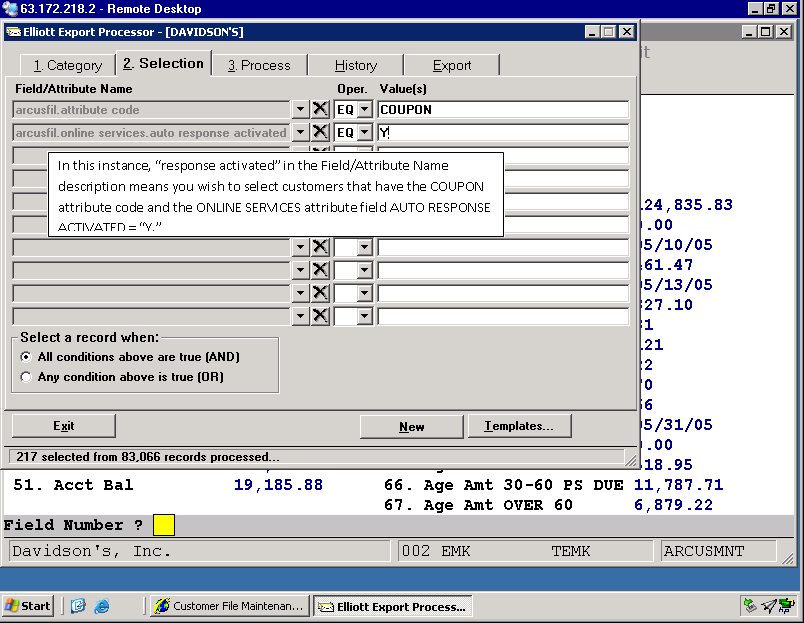Click the X clear icon in the second-to-last selection row
The image size is (804, 623).
pos(320,293)
